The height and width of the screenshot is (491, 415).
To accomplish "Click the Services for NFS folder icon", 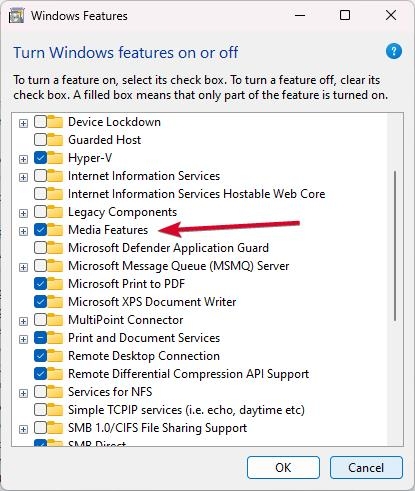I will point(55,392).
